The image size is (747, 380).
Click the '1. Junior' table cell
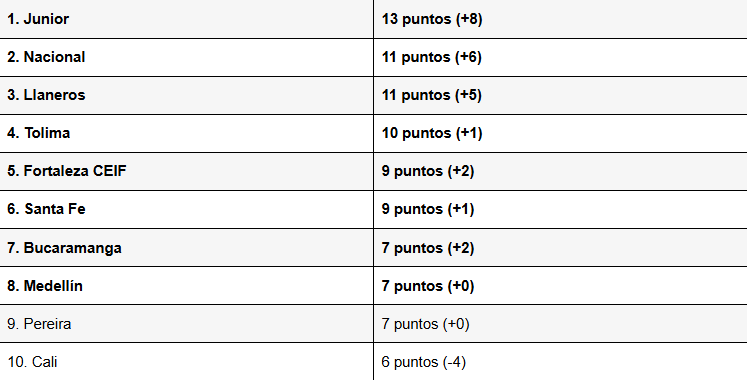pyautogui.click(x=186, y=19)
